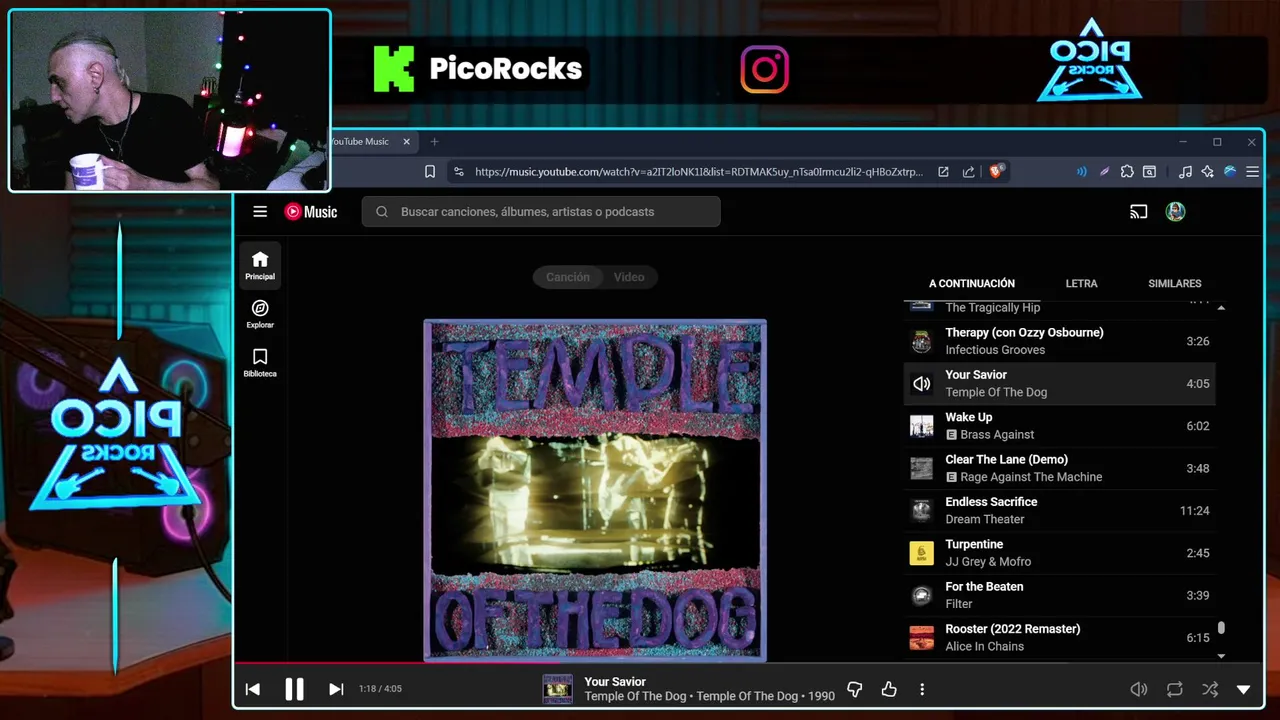Open a new browser tab
The image size is (1280, 720).
(434, 142)
